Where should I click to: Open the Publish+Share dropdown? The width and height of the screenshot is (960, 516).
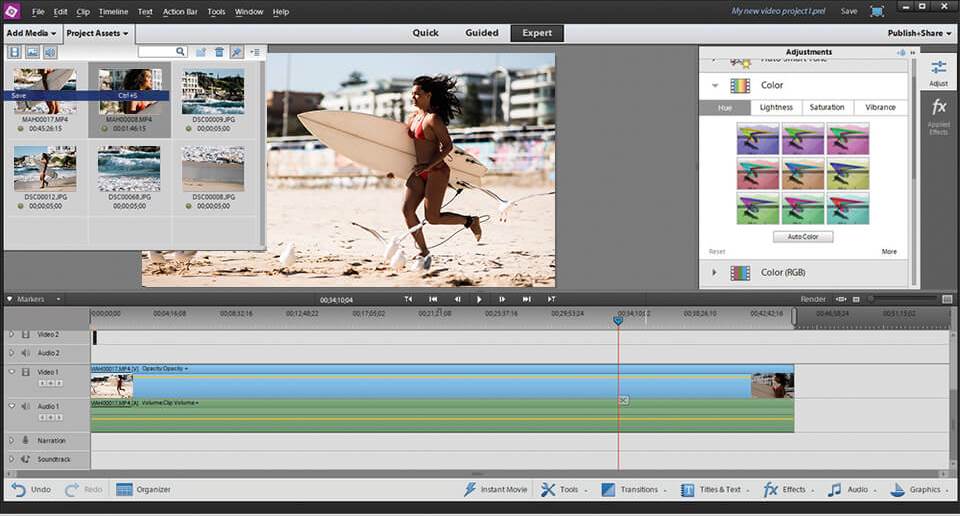[919, 33]
